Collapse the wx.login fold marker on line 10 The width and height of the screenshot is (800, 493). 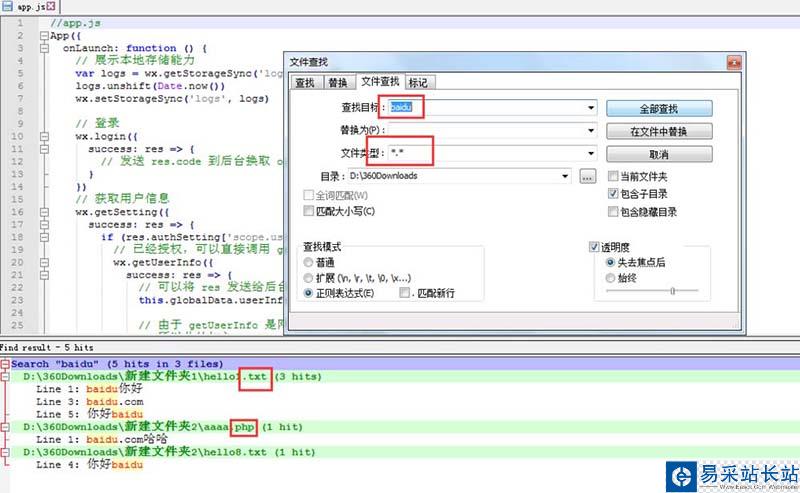coord(44,136)
